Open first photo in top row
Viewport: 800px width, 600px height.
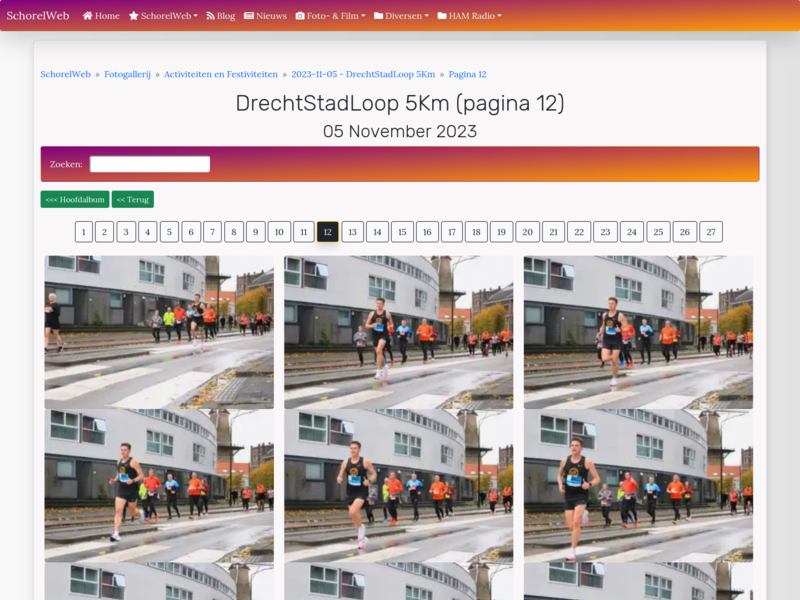159,332
